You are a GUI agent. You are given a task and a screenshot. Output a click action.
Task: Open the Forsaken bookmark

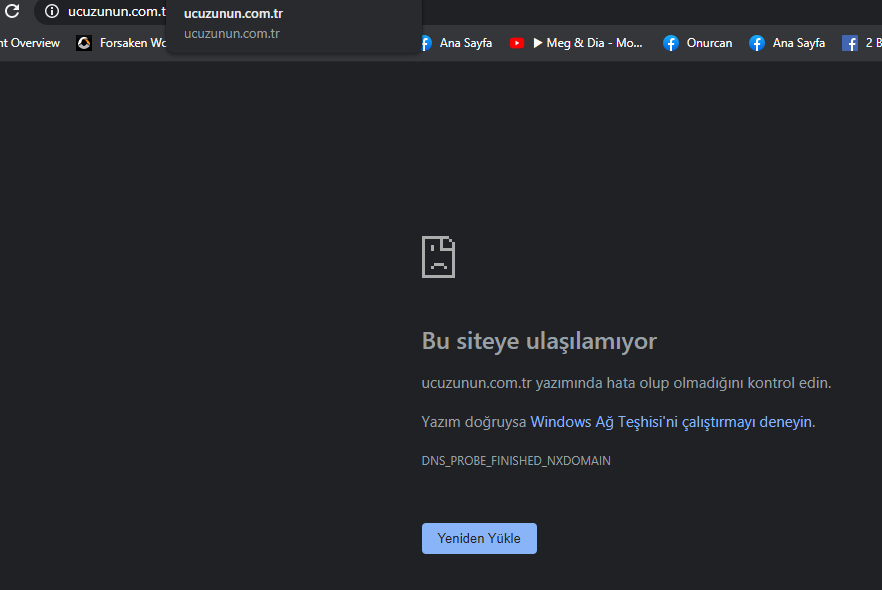coord(122,43)
